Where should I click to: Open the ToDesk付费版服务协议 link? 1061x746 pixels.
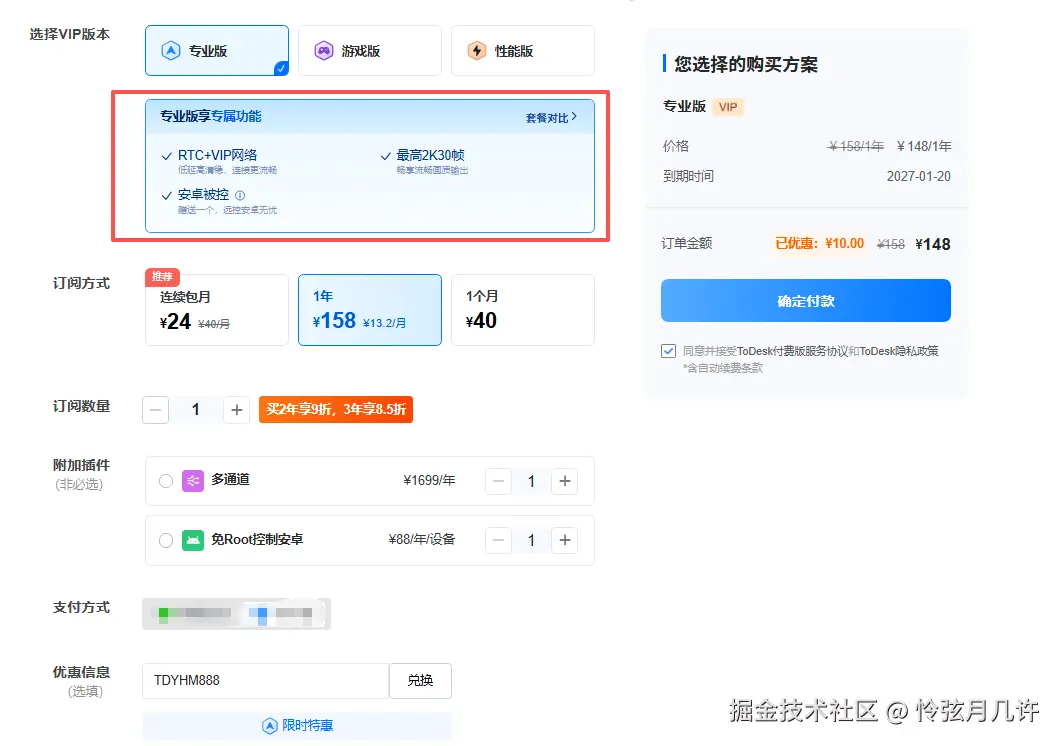pos(792,351)
